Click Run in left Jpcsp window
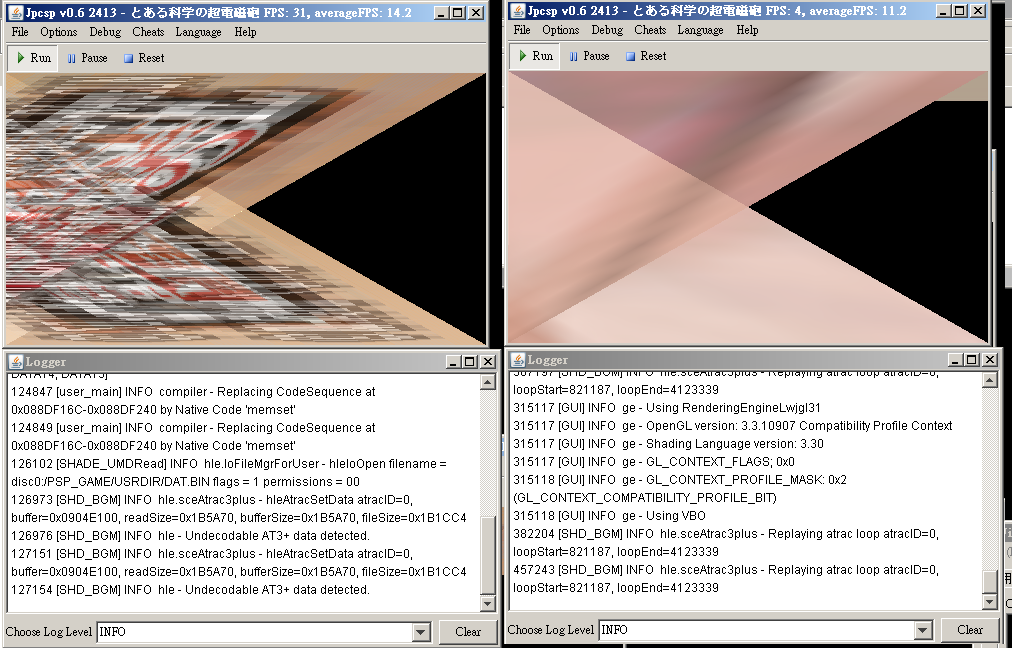The image size is (1012, 648). point(34,57)
